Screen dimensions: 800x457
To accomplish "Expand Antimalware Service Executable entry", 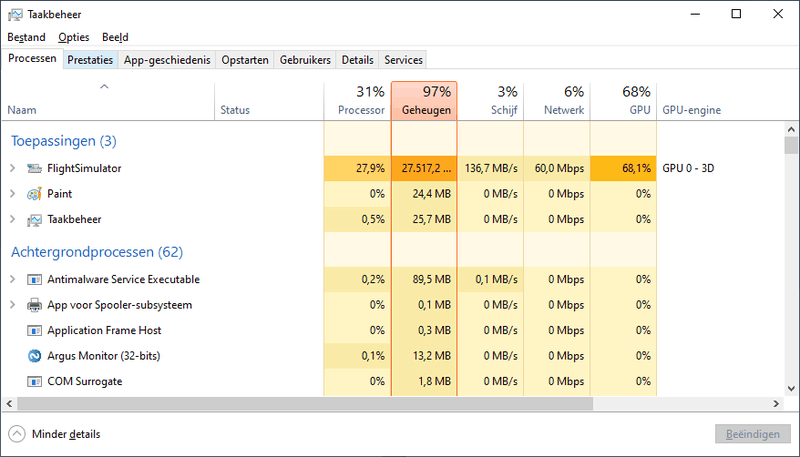I will tap(13, 279).
